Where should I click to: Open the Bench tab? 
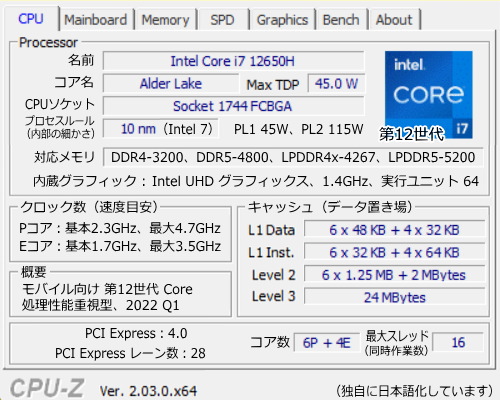point(341,20)
